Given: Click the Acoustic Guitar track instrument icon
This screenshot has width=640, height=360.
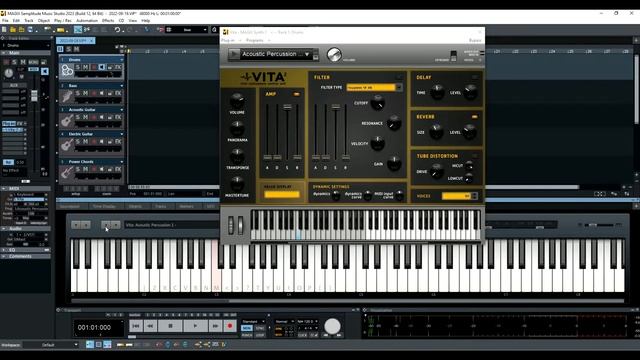Looking at the screenshot, I should pos(67,120).
